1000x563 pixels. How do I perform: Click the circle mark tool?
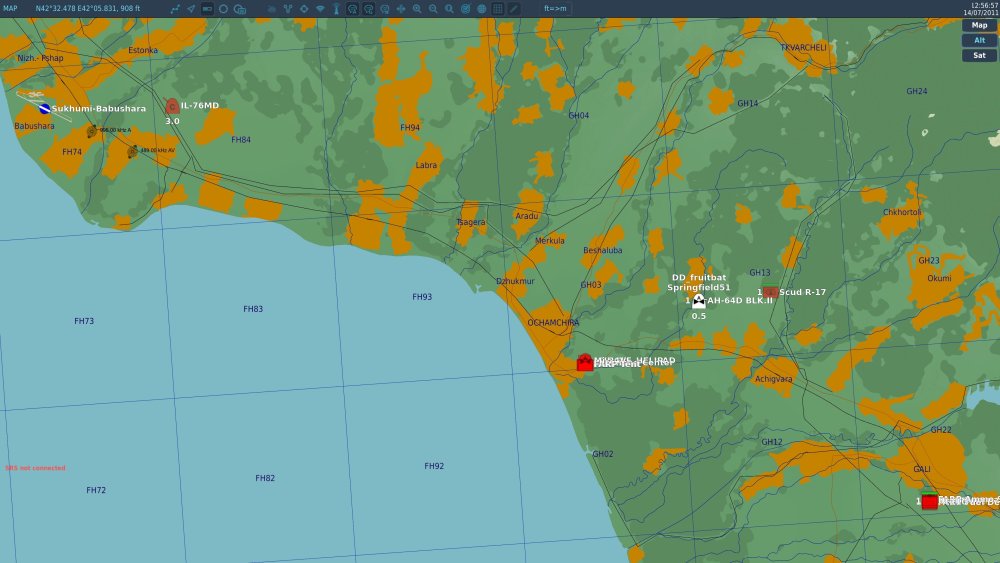click(223, 8)
